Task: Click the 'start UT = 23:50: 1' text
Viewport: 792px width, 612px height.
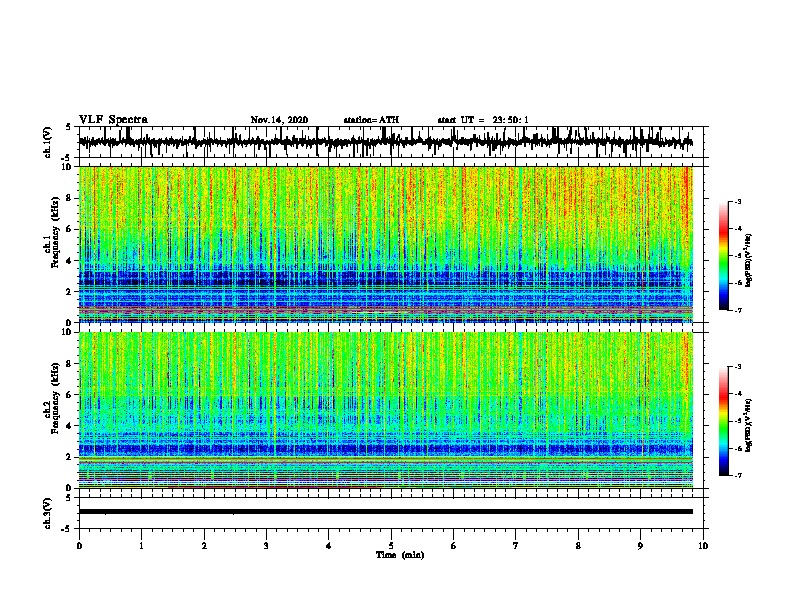Action: click(483, 120)
